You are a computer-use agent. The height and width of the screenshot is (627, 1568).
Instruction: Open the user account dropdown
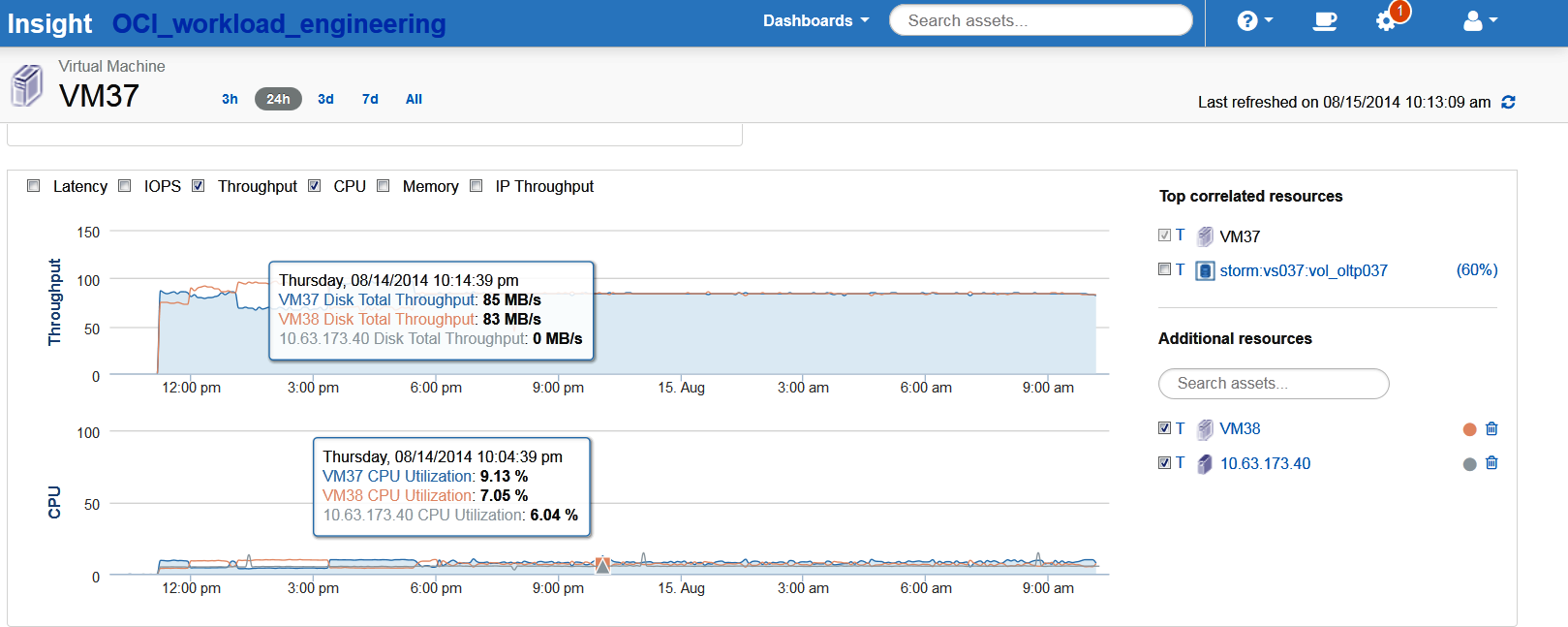(1480, 20)
